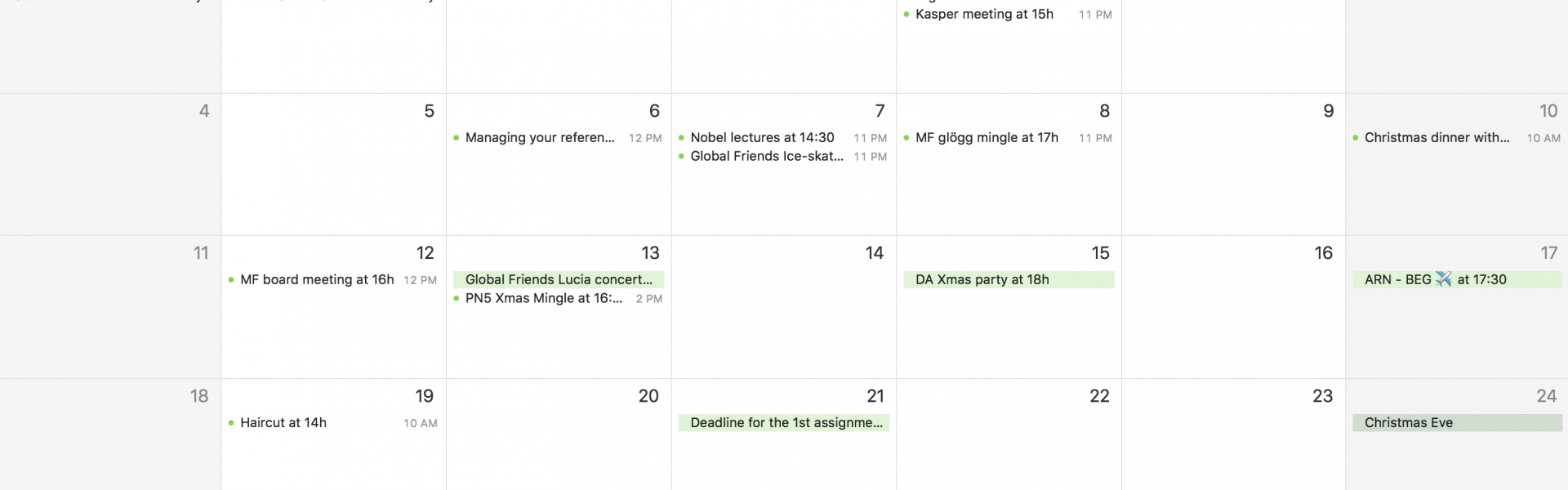Click the date number 5

pyautogui.click(x=429, y=111)
